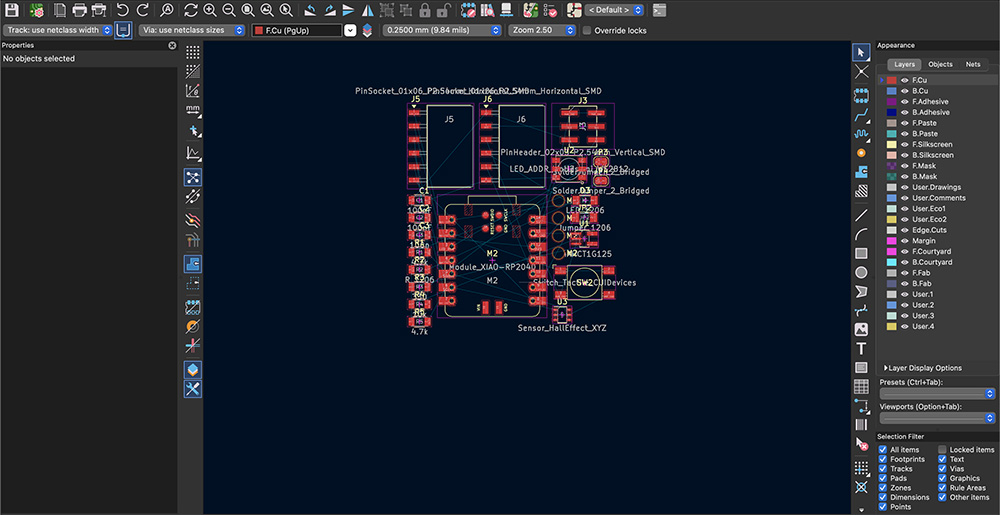Screen dimensions: 1000x515
Task: Open the grid size dropdown 0.2500 mm
Action: click(x=442, y=30)
